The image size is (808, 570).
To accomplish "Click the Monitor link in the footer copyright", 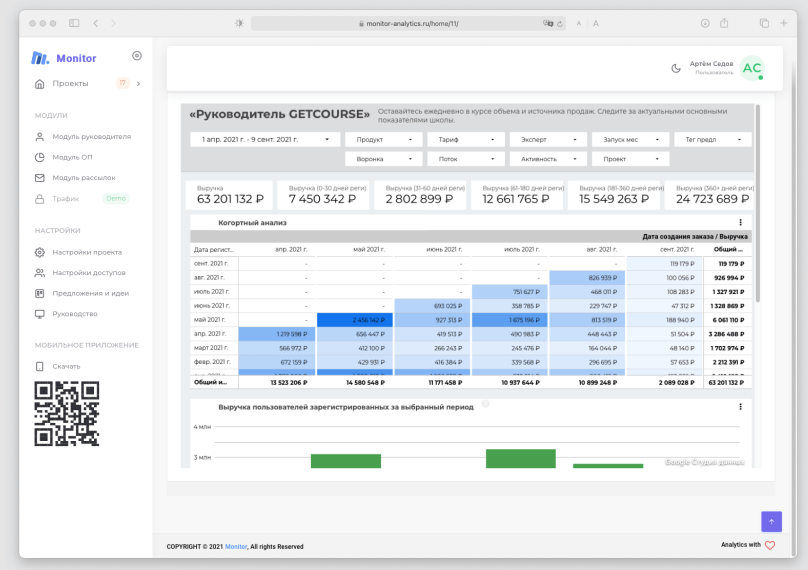I will (x=235, y=547).
